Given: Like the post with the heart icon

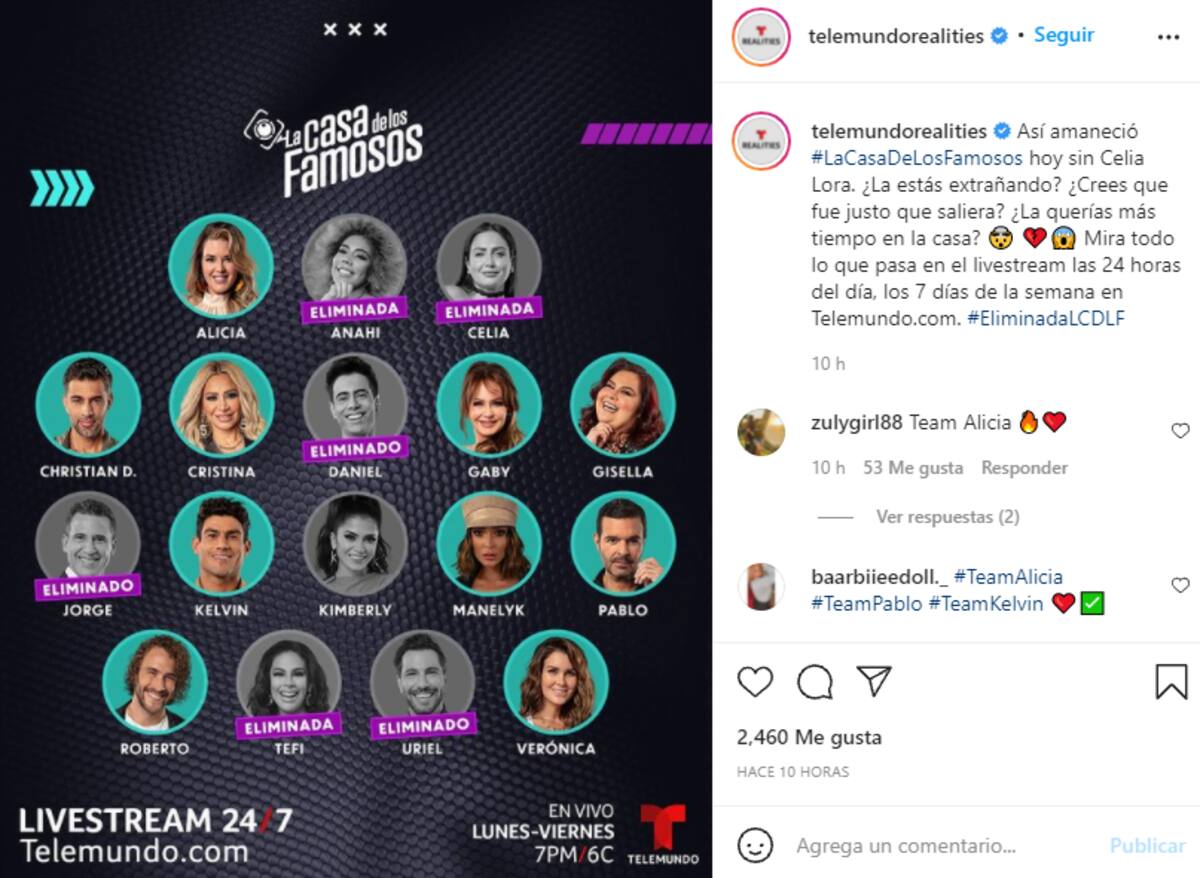Looking at the screenshot, I should click(x=755, y=682).
